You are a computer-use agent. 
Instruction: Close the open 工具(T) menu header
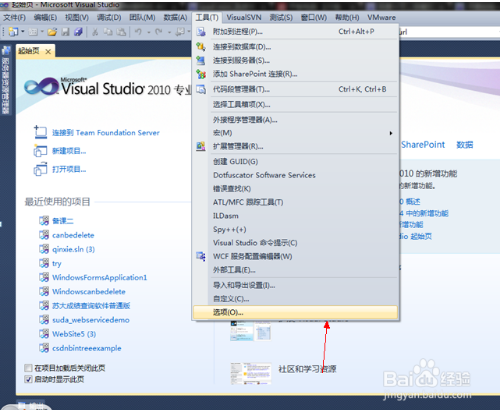pos(207,17)
